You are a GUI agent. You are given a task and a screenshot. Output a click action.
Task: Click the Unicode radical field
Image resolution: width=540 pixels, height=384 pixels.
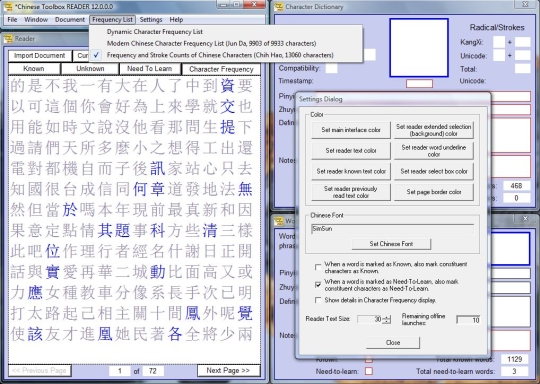click(x=499, y=55)
